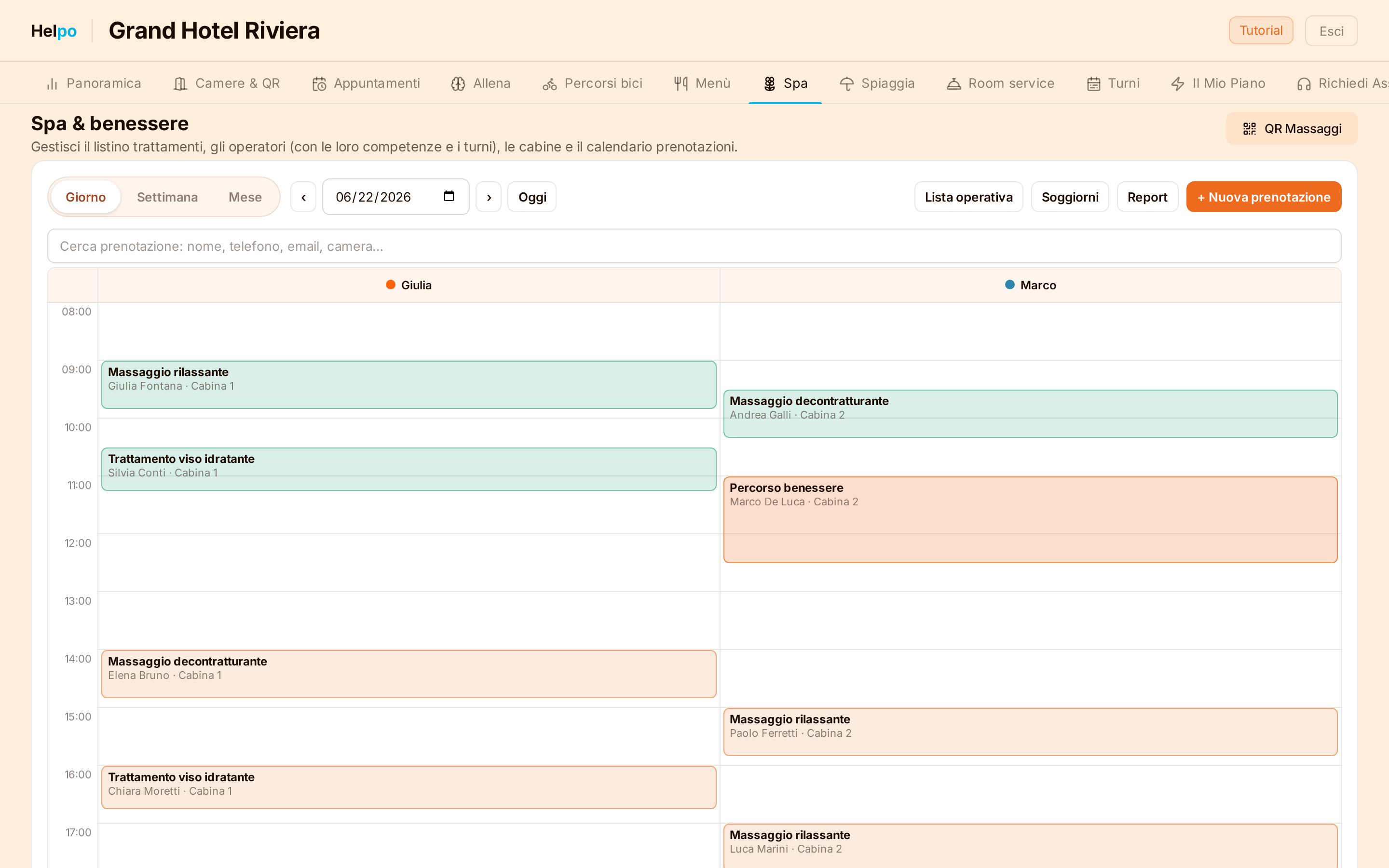Open the Menù tab
Screen dimensions: 1389x868
pyautogui.click(x=702, y=83)
